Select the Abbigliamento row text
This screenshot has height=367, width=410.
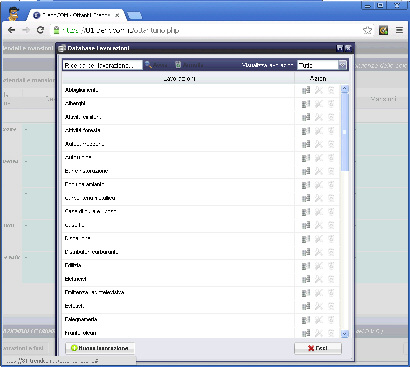pyautogui.click(x=81, y=90)
